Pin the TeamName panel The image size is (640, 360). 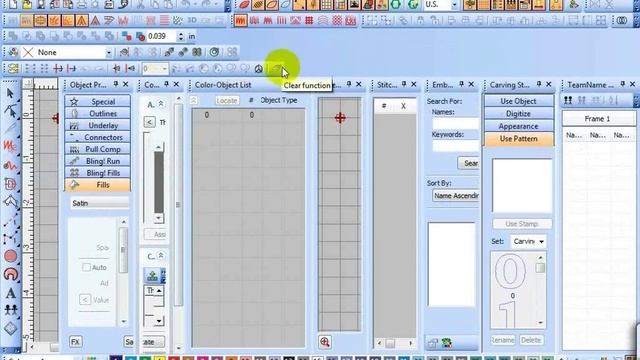[x=622, y=84]
